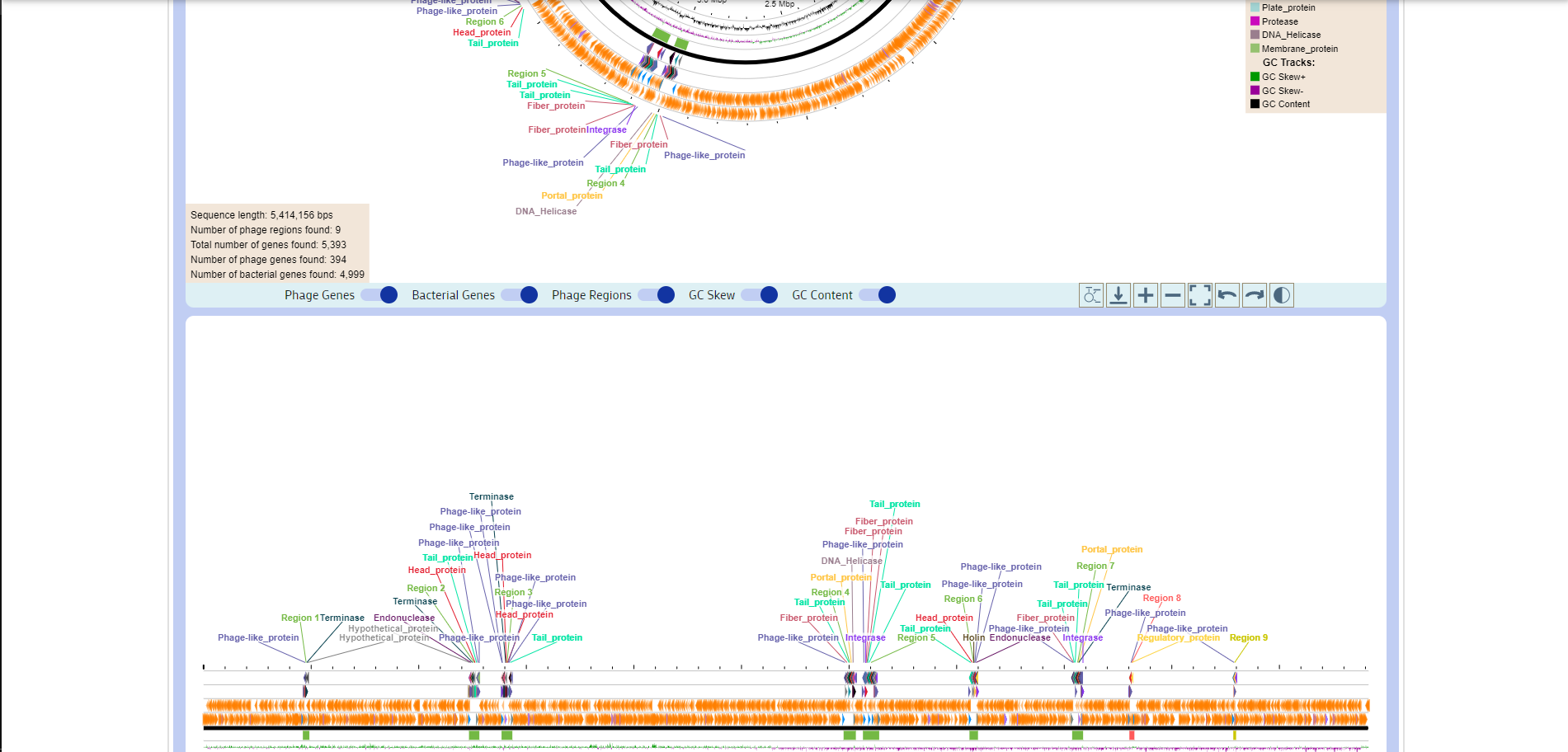
Task: Click the yellow Region 9 block on linear track
Action: pos(1235,735)
